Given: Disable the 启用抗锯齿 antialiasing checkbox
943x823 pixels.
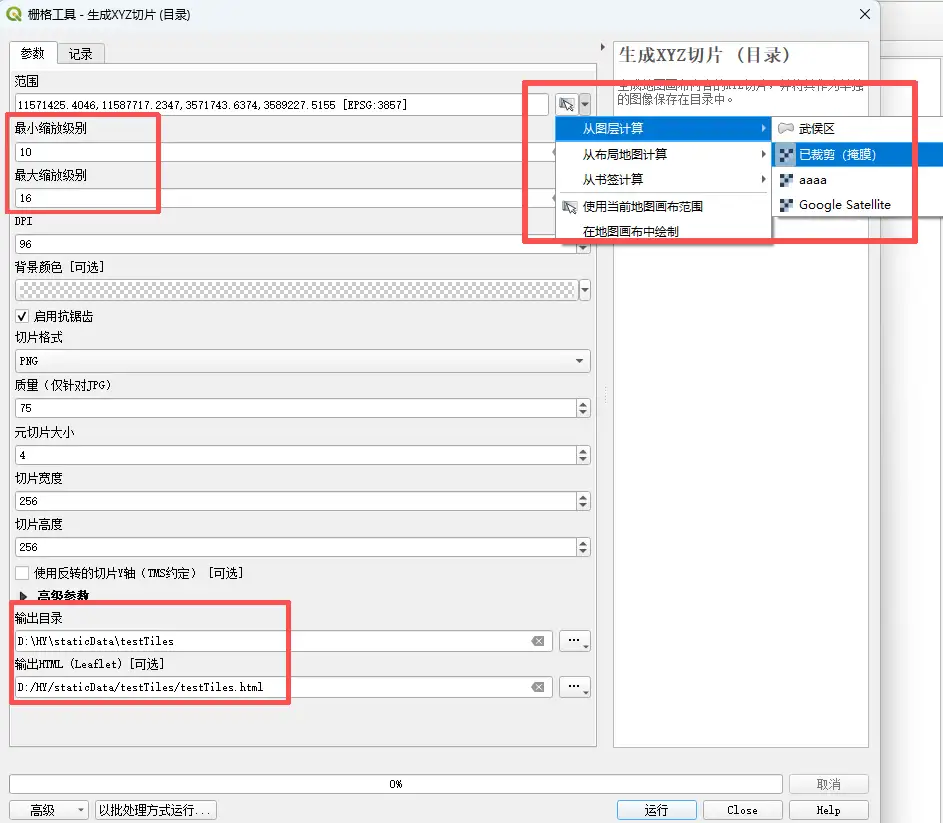Looking at the screenshot, I should click(x=23, y=316).
